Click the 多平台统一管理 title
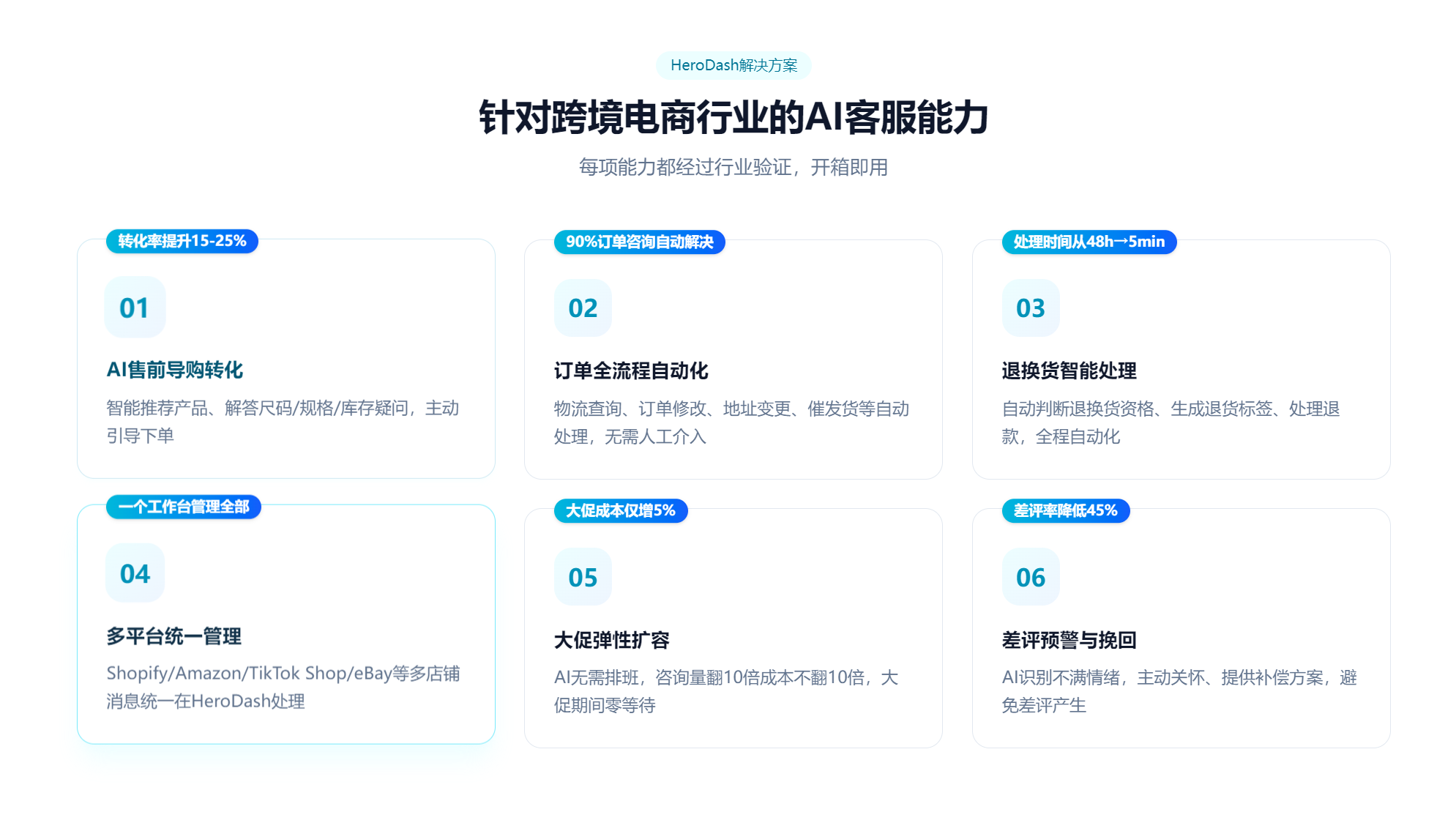The width and height of the screenshot is (1456, 823). (173, 636)
